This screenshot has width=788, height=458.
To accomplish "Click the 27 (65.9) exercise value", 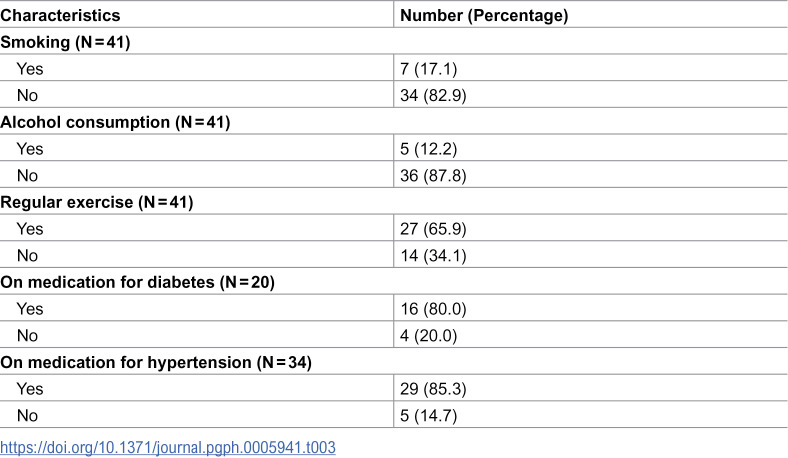I will tap(433, 228).
